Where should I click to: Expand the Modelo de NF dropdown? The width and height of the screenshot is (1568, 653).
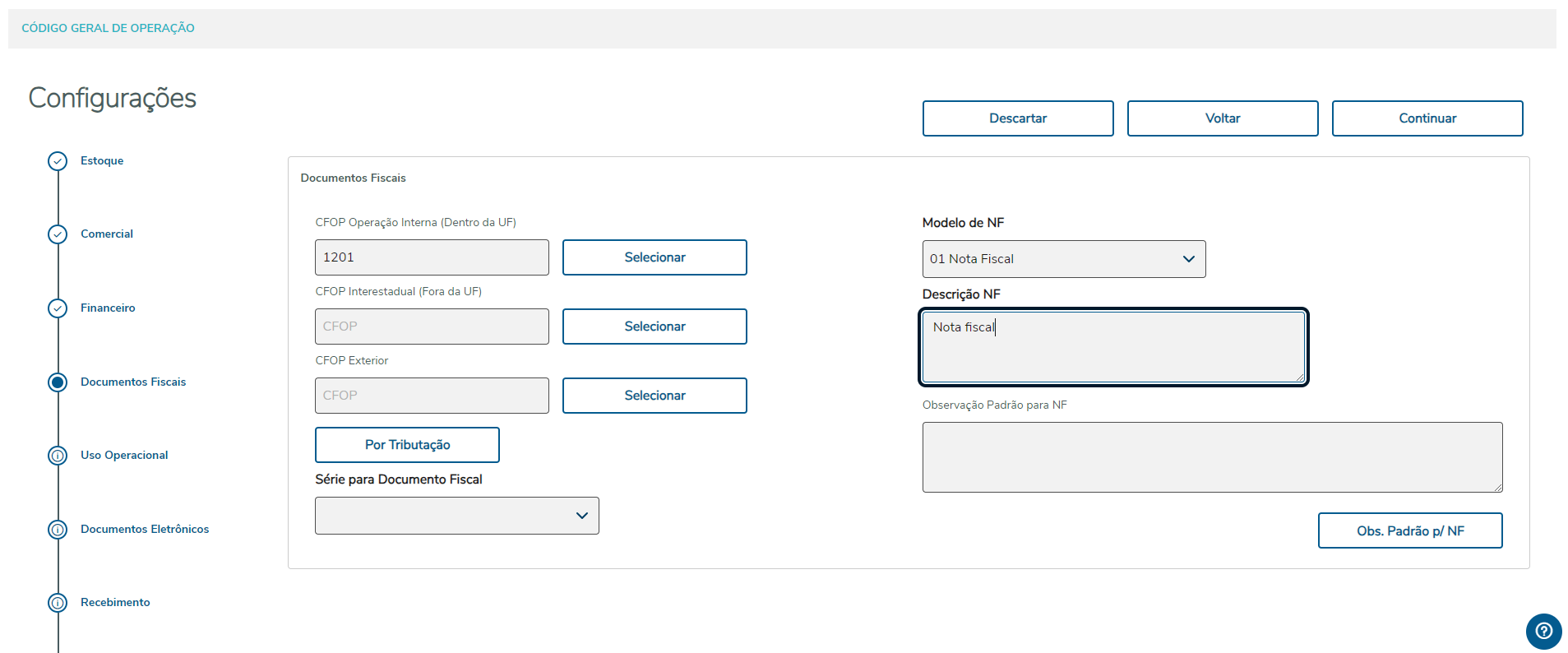(1063, 259)
